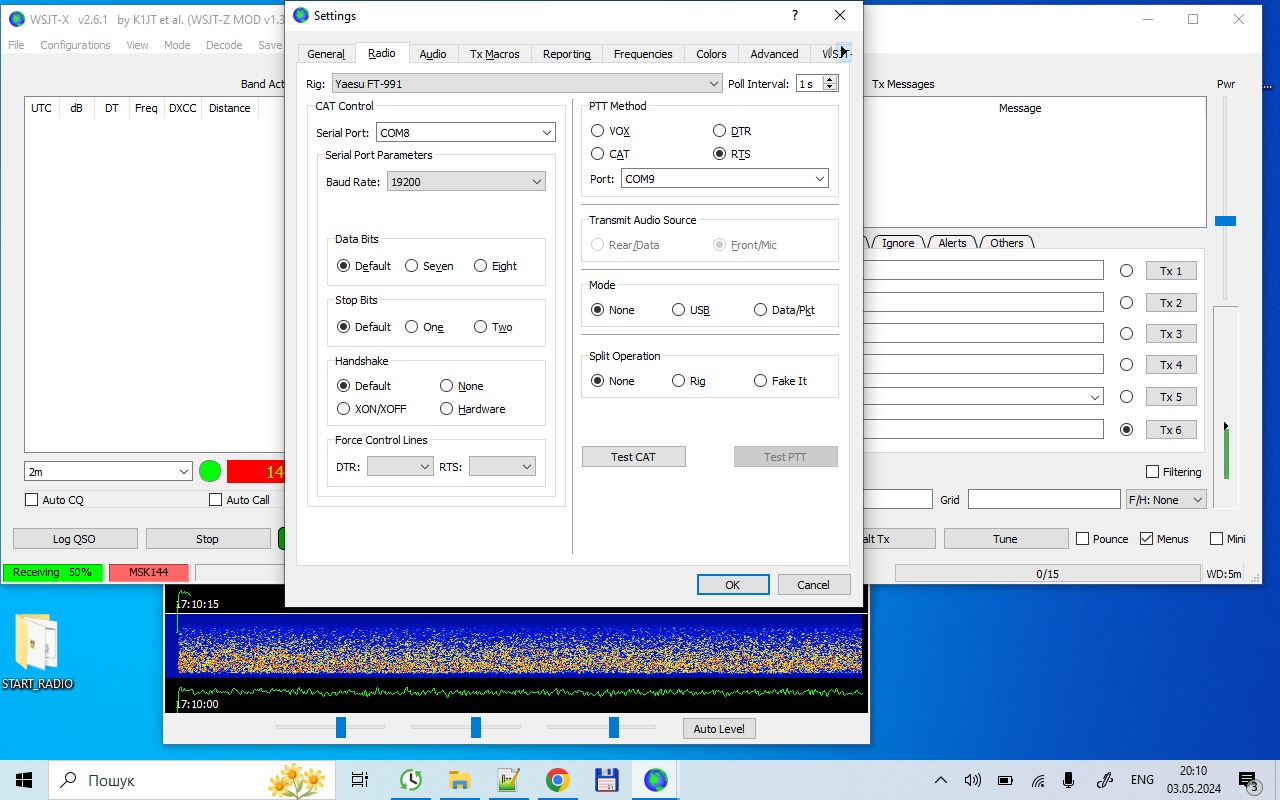
Task: Click the Grid input field
Action: tap(1044, 499)
